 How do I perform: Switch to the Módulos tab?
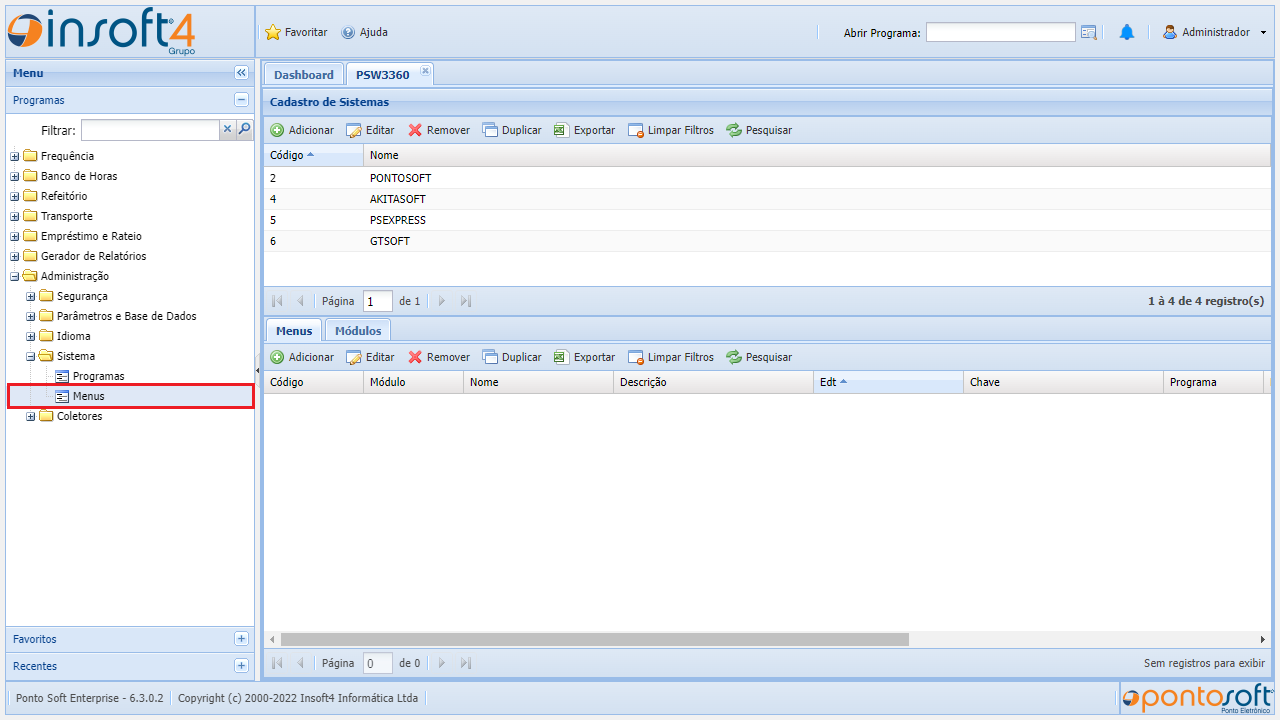pos(358,331)
